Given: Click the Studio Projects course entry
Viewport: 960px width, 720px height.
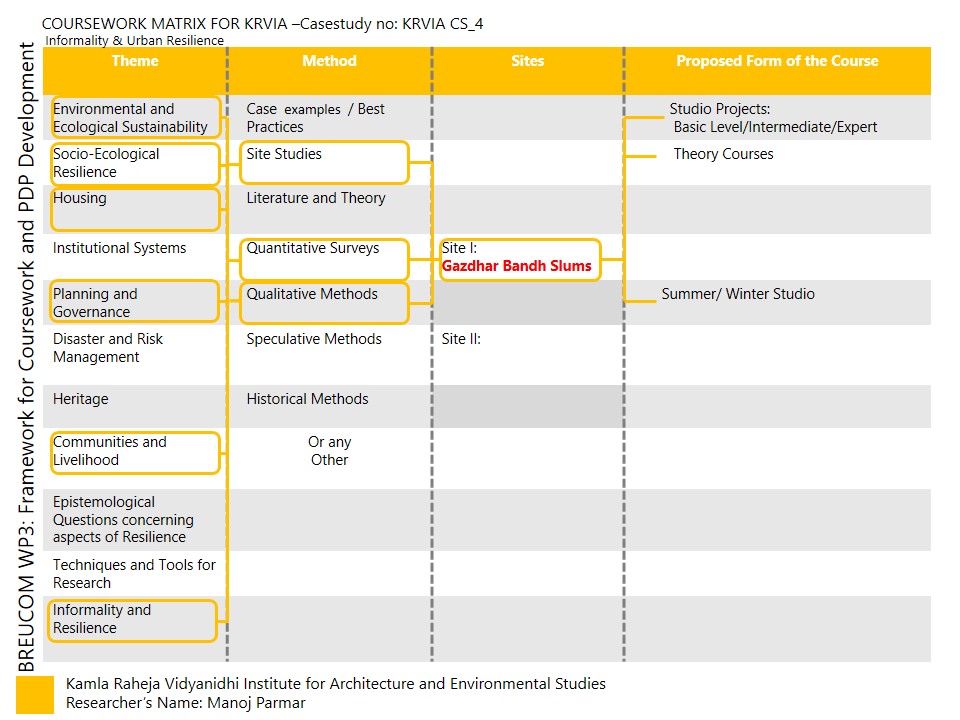Looking at the screenshot, I should pyautogui.click(x=774, y=118).
